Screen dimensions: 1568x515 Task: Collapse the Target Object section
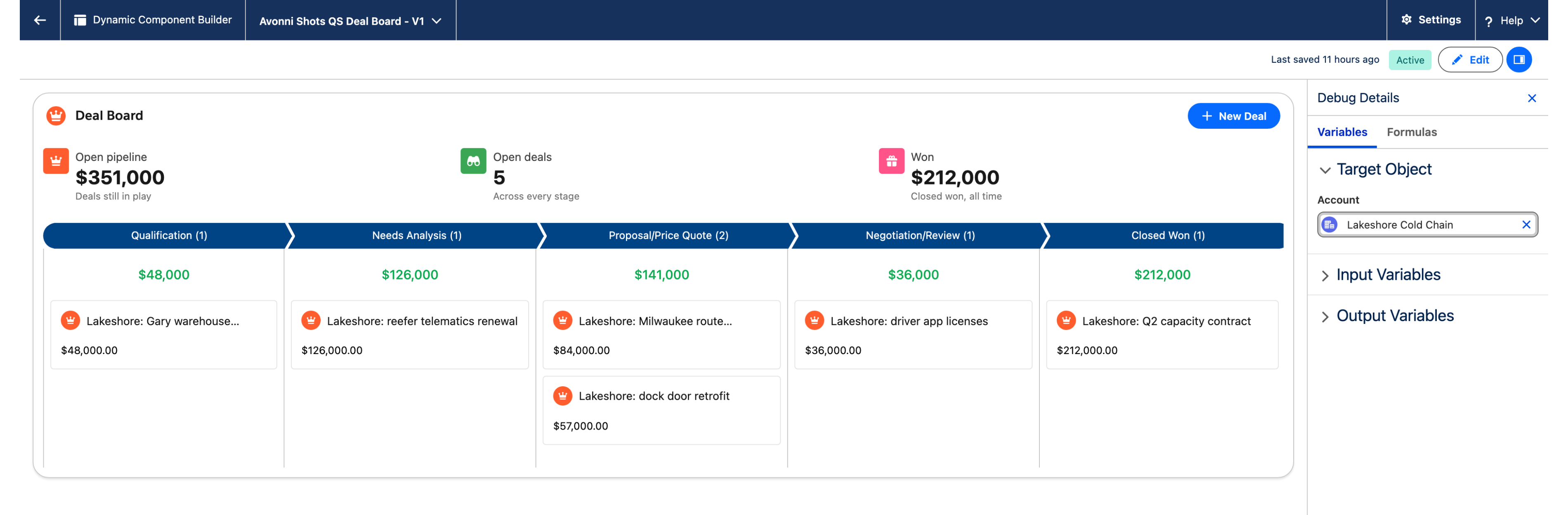(1325, 170)
